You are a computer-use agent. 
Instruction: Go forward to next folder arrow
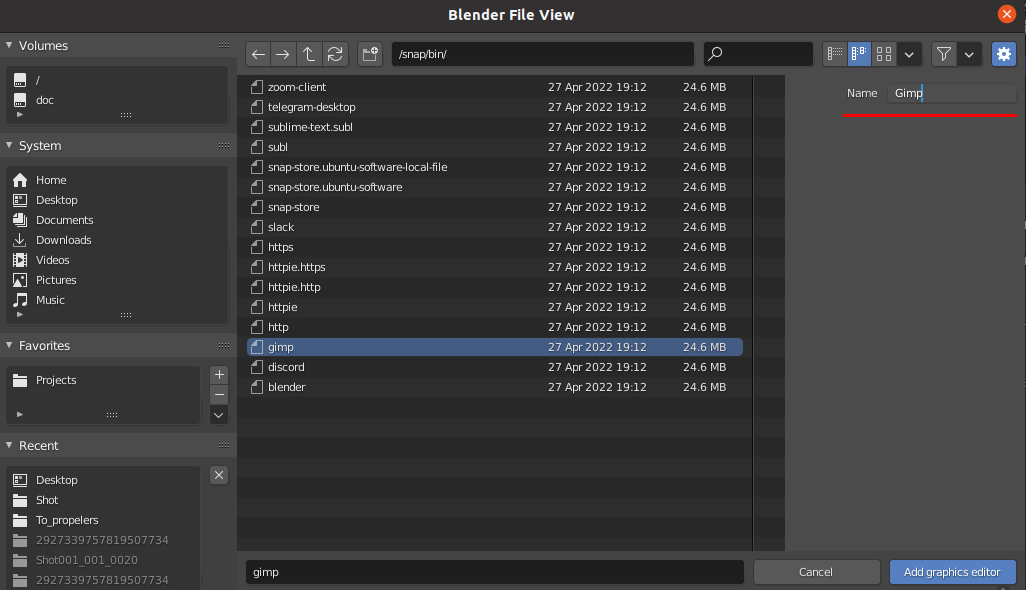pos(283,54)
